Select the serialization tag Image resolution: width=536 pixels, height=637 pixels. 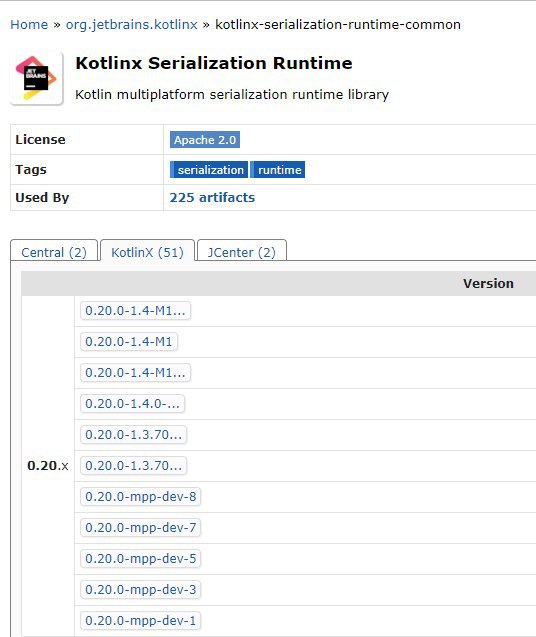point(209,170)
